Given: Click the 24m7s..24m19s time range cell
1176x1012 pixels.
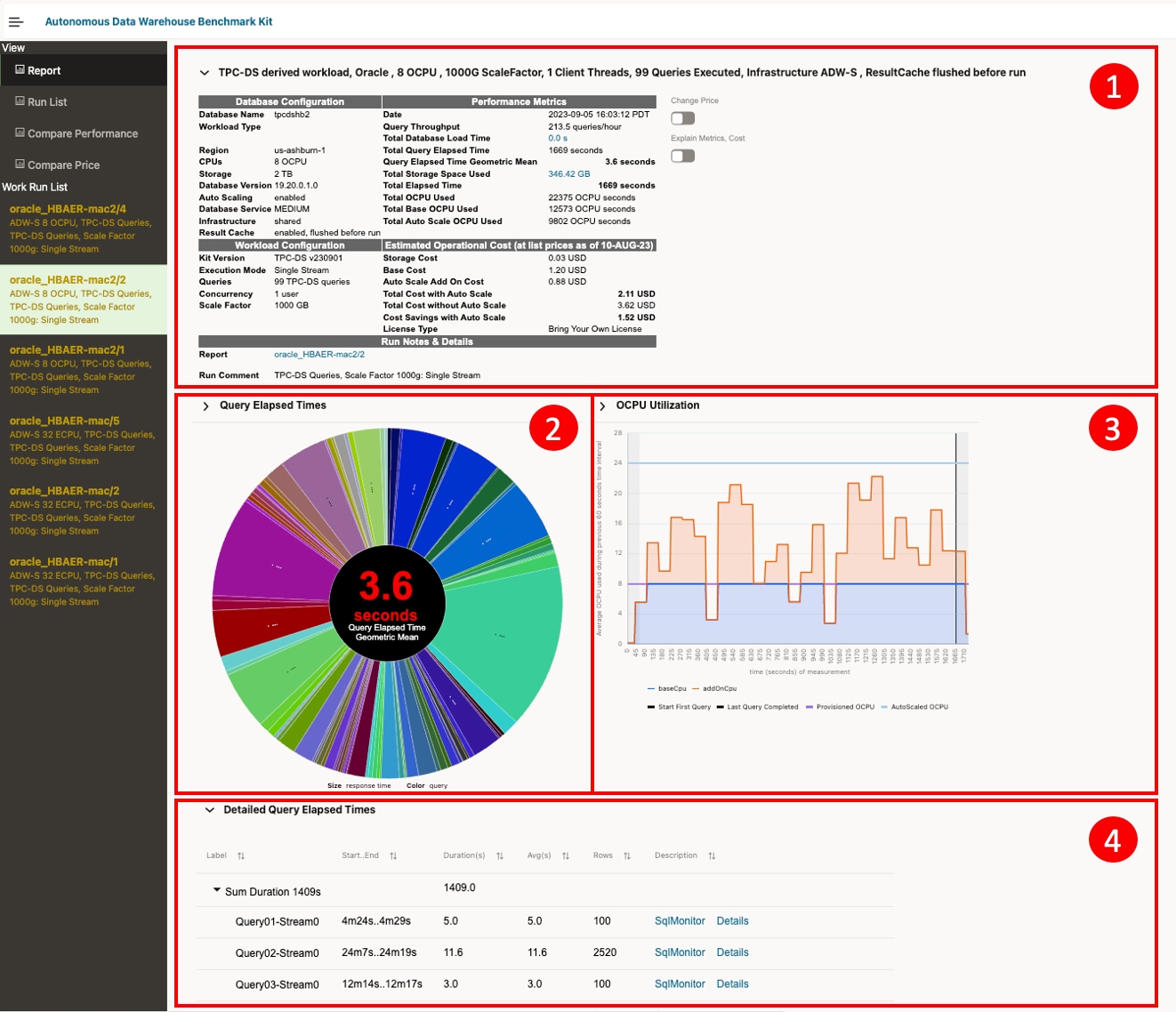Looking at the screenshot, I should coord(379,952).
